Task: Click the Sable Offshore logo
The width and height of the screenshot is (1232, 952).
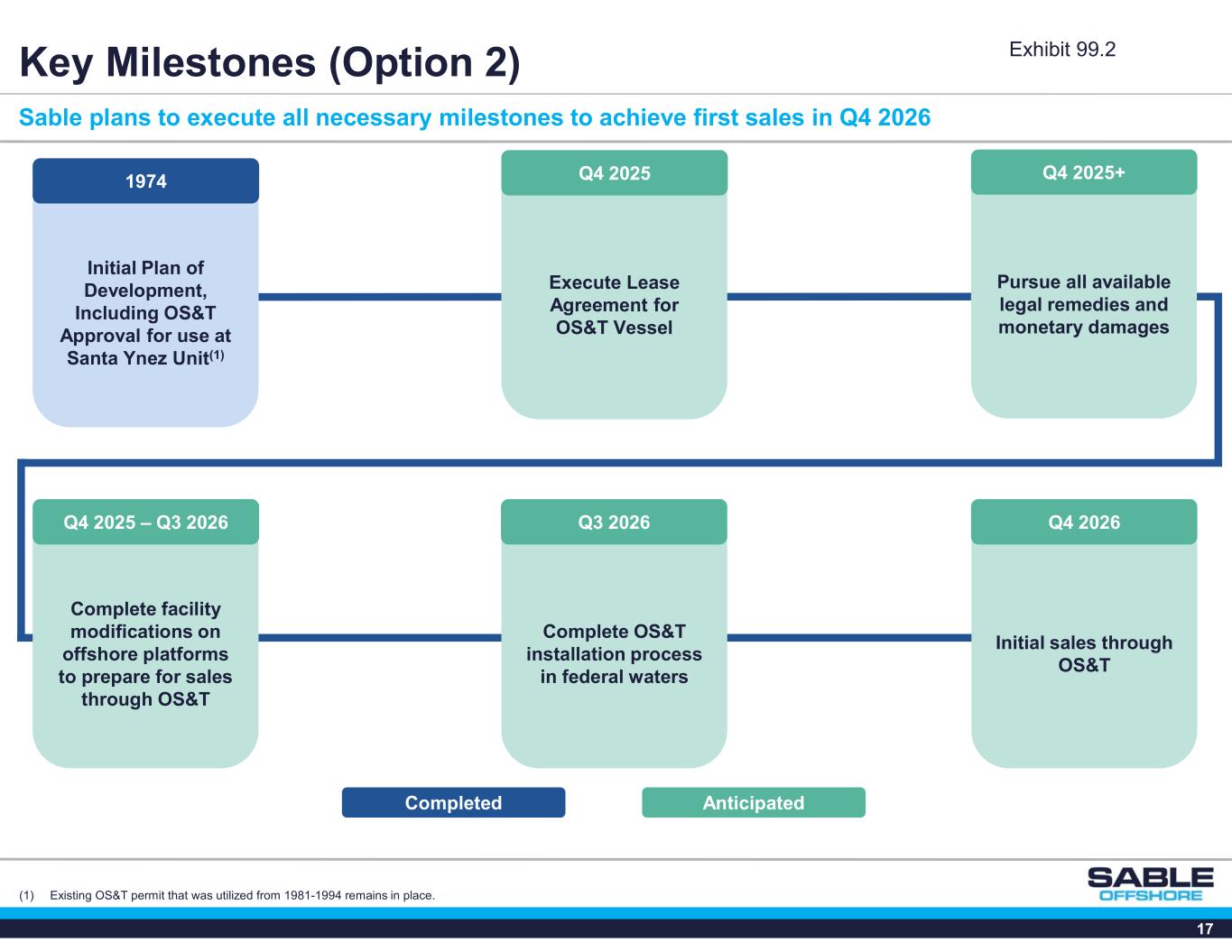Action: [x=1150, y=883]
